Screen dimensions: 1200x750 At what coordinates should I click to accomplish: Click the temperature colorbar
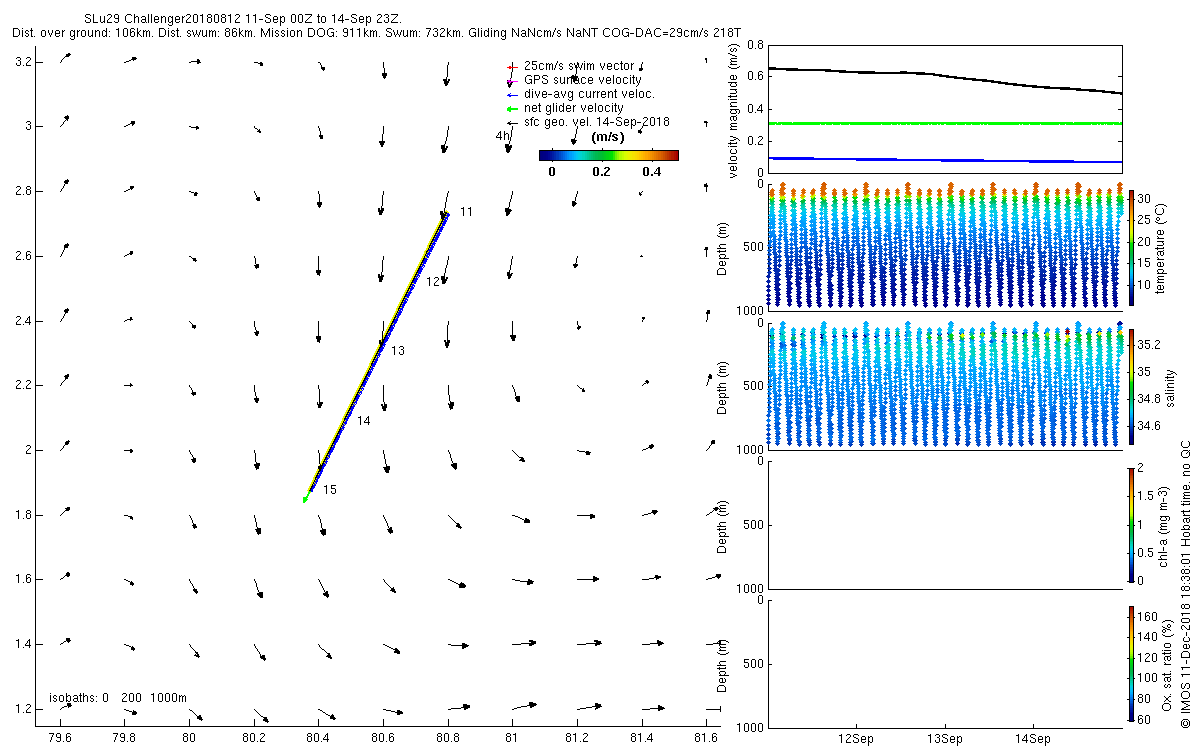[1132, 245]
